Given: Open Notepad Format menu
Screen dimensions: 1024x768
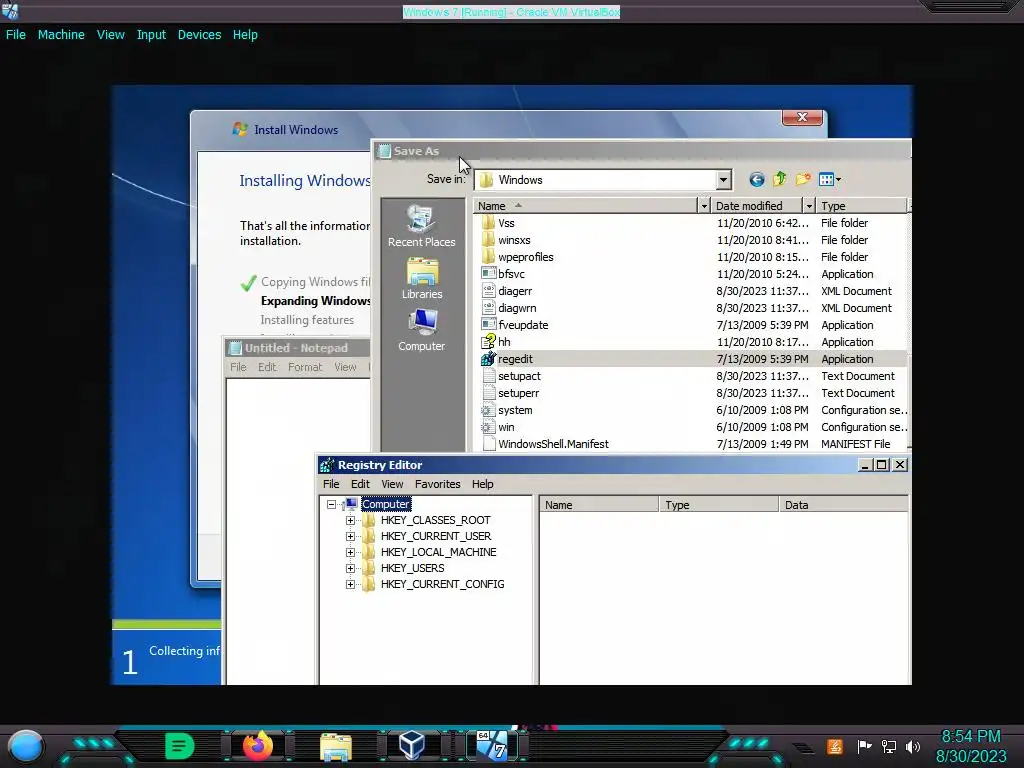Looking at the screenshot, I should (x=305, y=367).
